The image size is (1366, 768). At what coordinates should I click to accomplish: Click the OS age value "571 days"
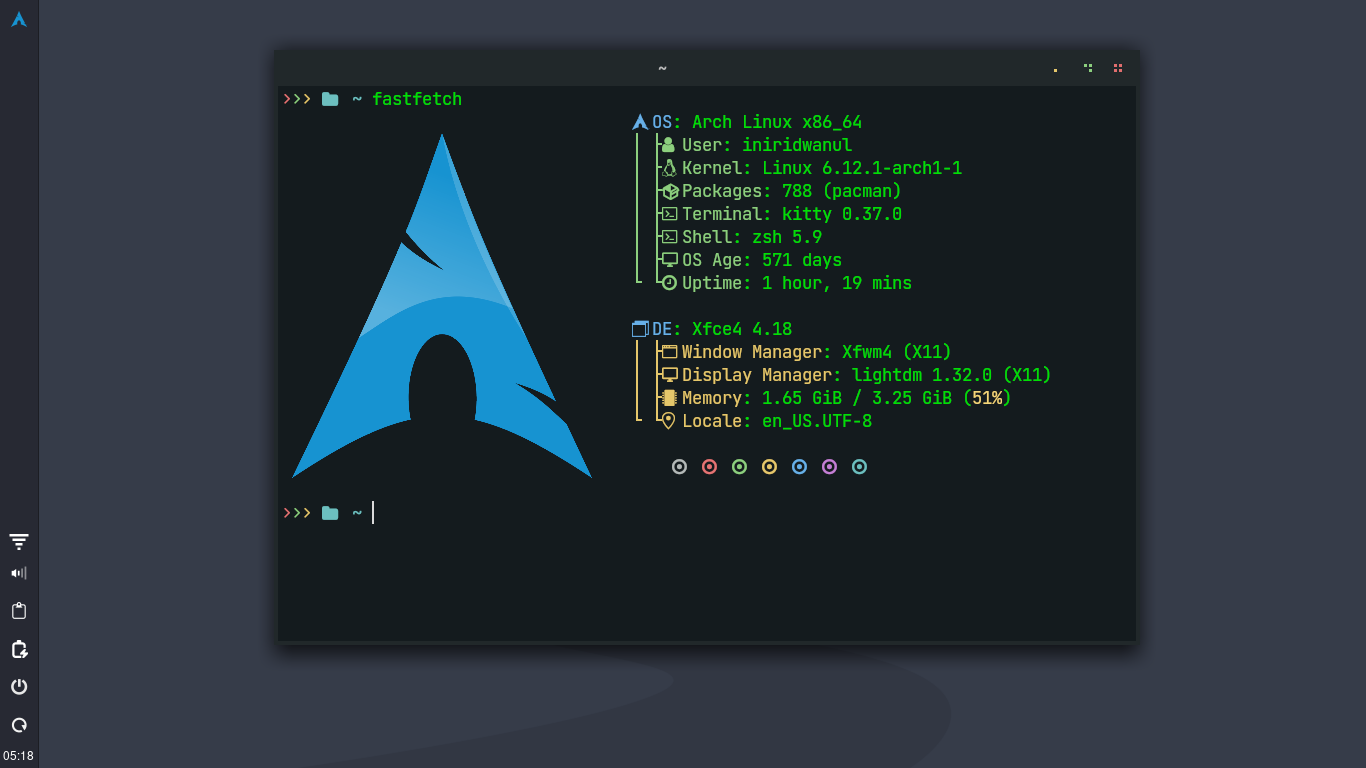[802, 260]
